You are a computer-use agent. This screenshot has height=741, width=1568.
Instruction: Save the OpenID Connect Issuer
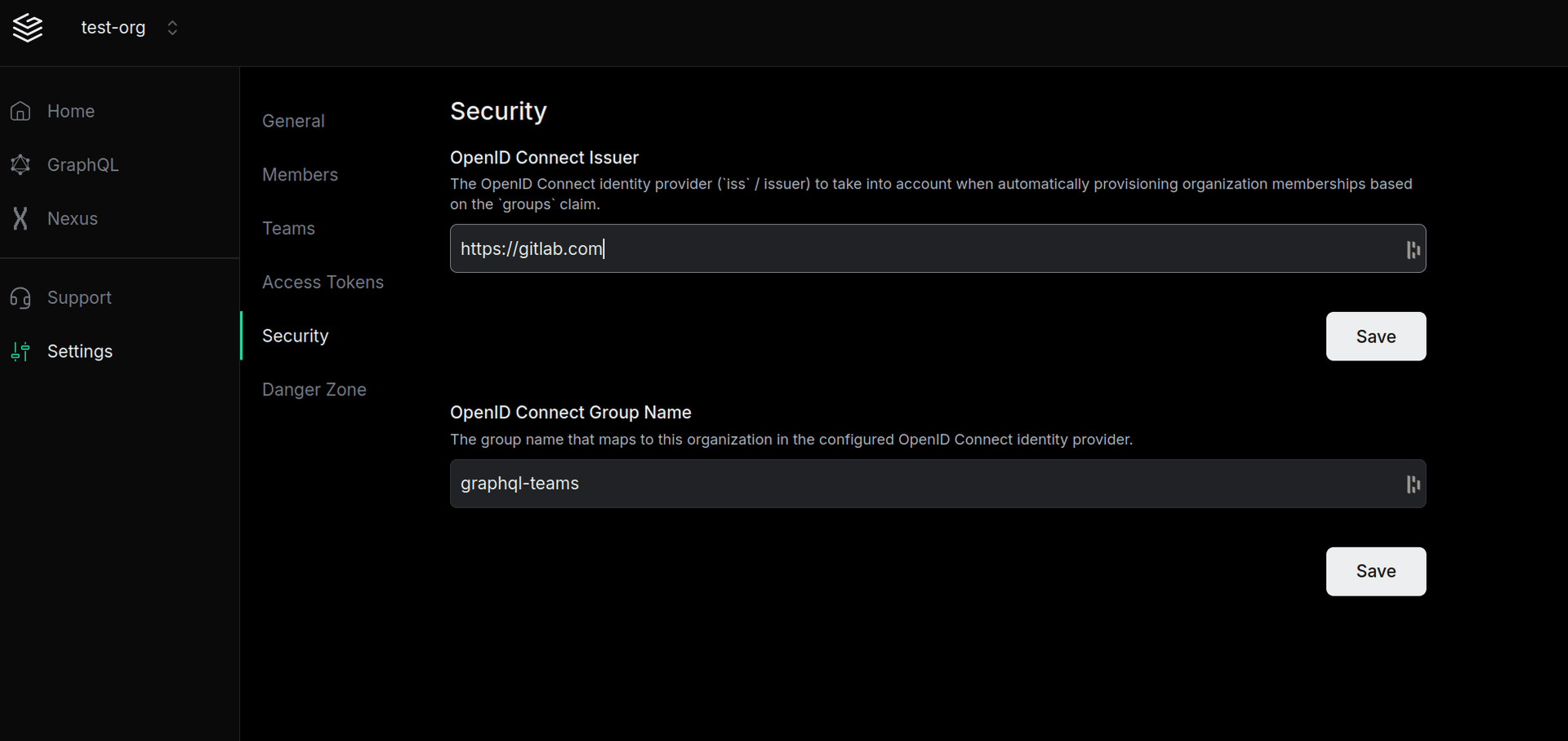click(x=1375, y=336)
